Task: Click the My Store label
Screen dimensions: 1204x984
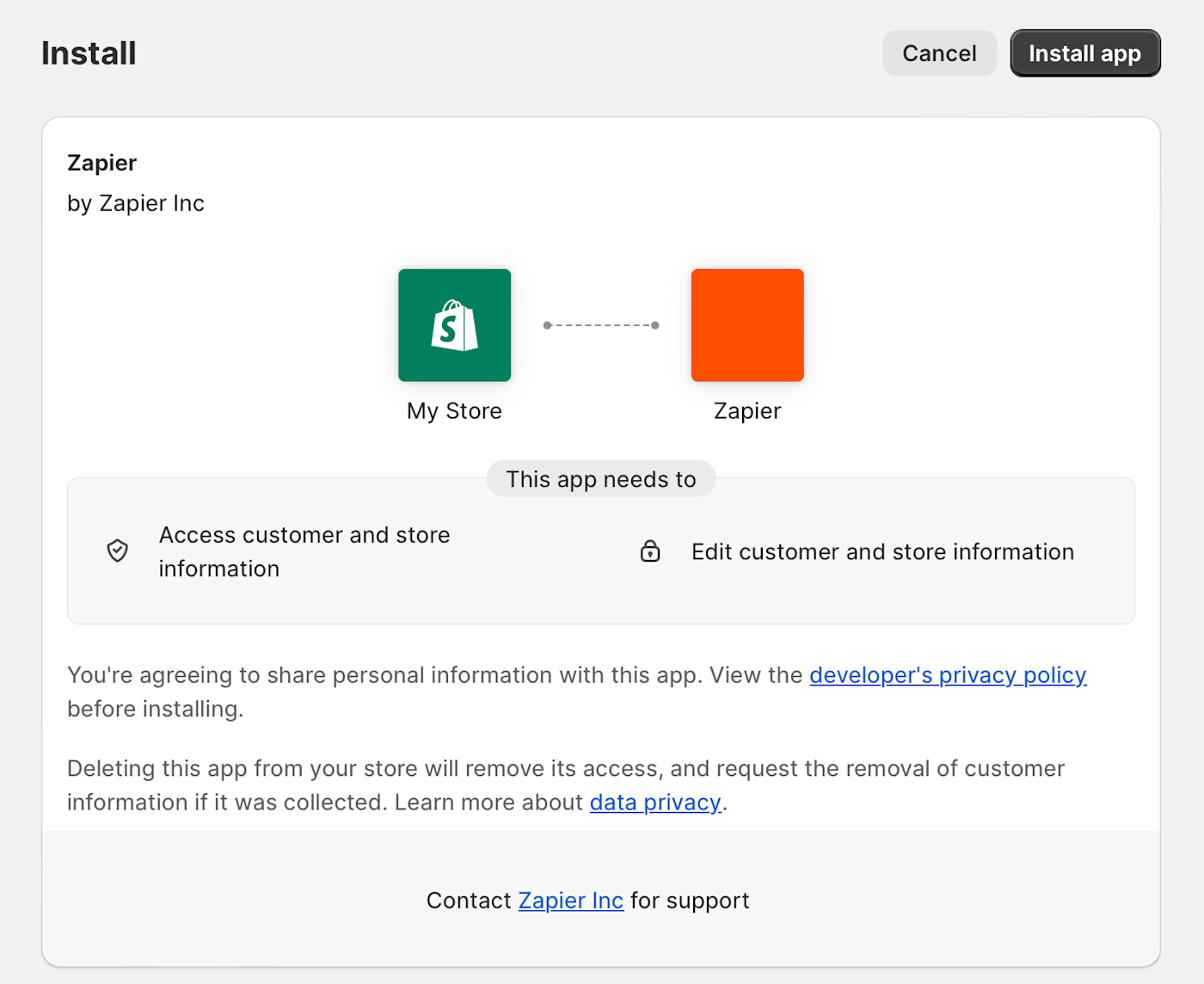Action: pyautogui.click(x=454, y=411)
